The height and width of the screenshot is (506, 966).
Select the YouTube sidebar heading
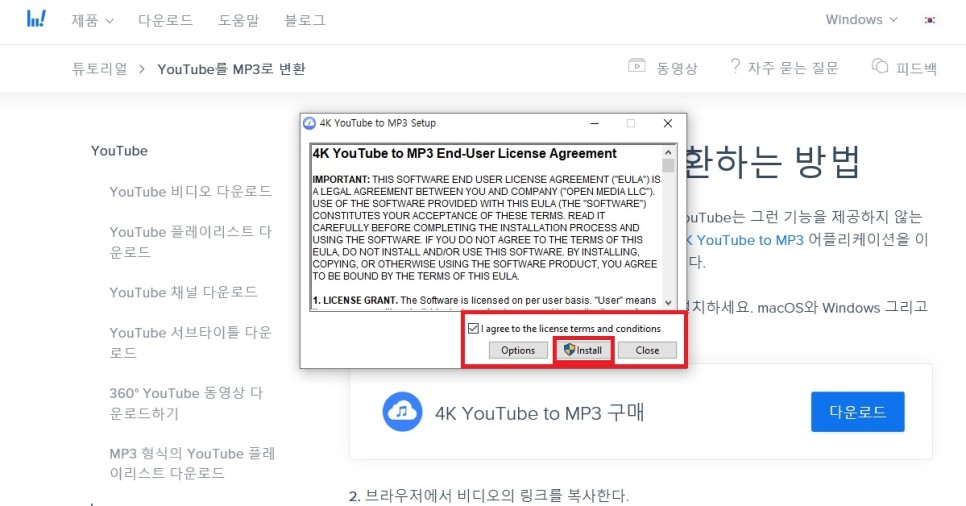(x=120, y=151)
